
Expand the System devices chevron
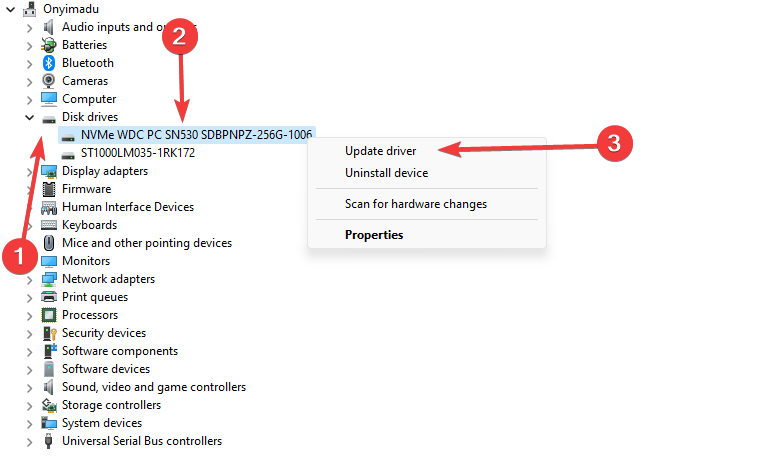point(30,424)
